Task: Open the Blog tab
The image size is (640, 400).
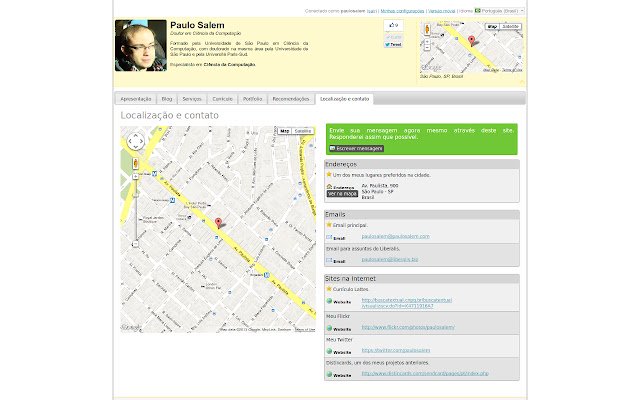Action: click(167, 99)
